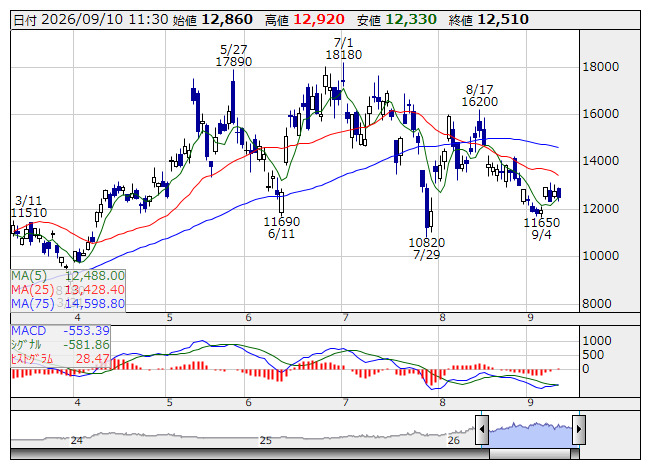Click the シグナル -581.86 legend entry
Screen dimensions: 653x470
[x=60, y=345]
